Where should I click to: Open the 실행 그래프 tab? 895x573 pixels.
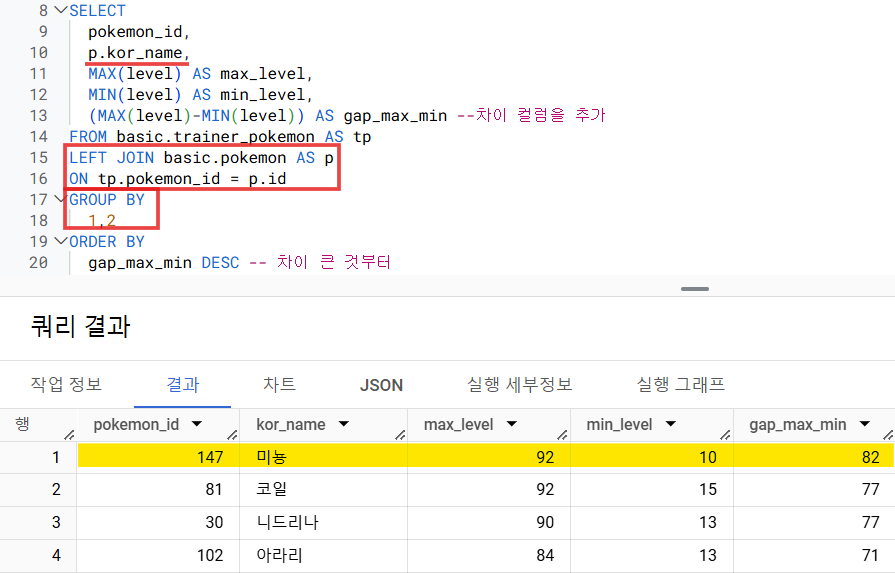(680, 384)
